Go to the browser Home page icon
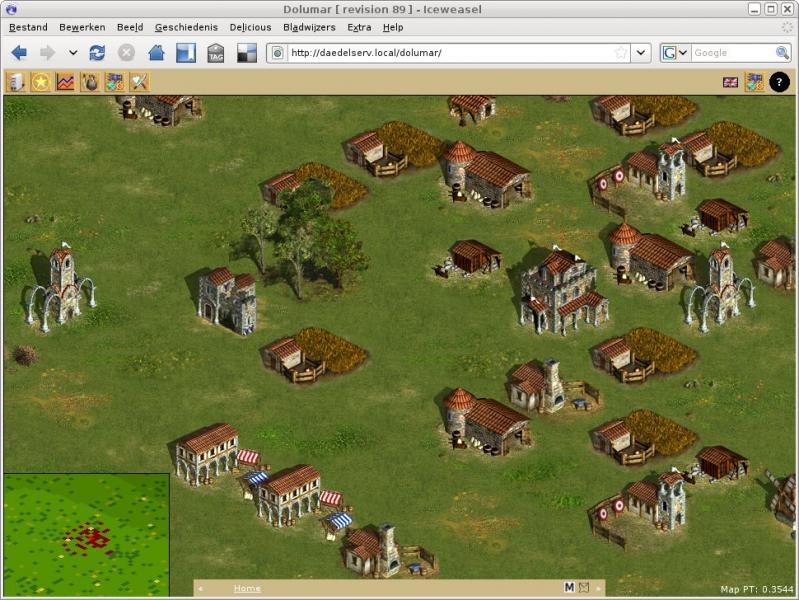 [156, 53]
